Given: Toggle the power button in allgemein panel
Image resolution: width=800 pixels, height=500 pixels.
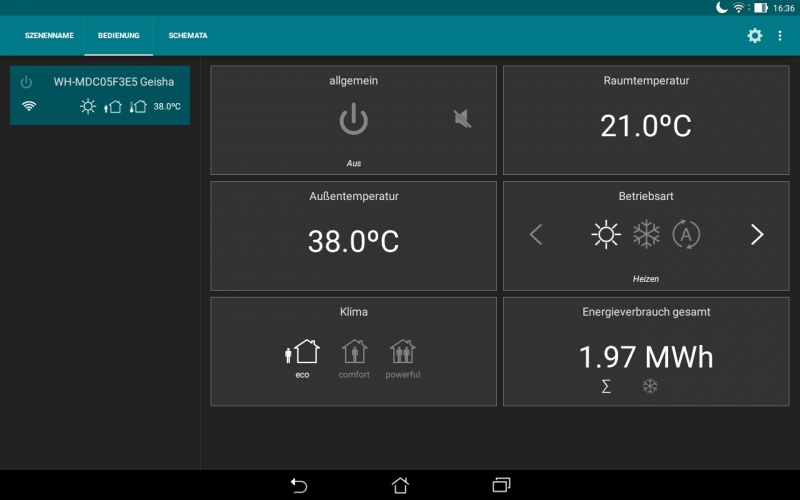Looking at the screenshot, I should (353, 120).
